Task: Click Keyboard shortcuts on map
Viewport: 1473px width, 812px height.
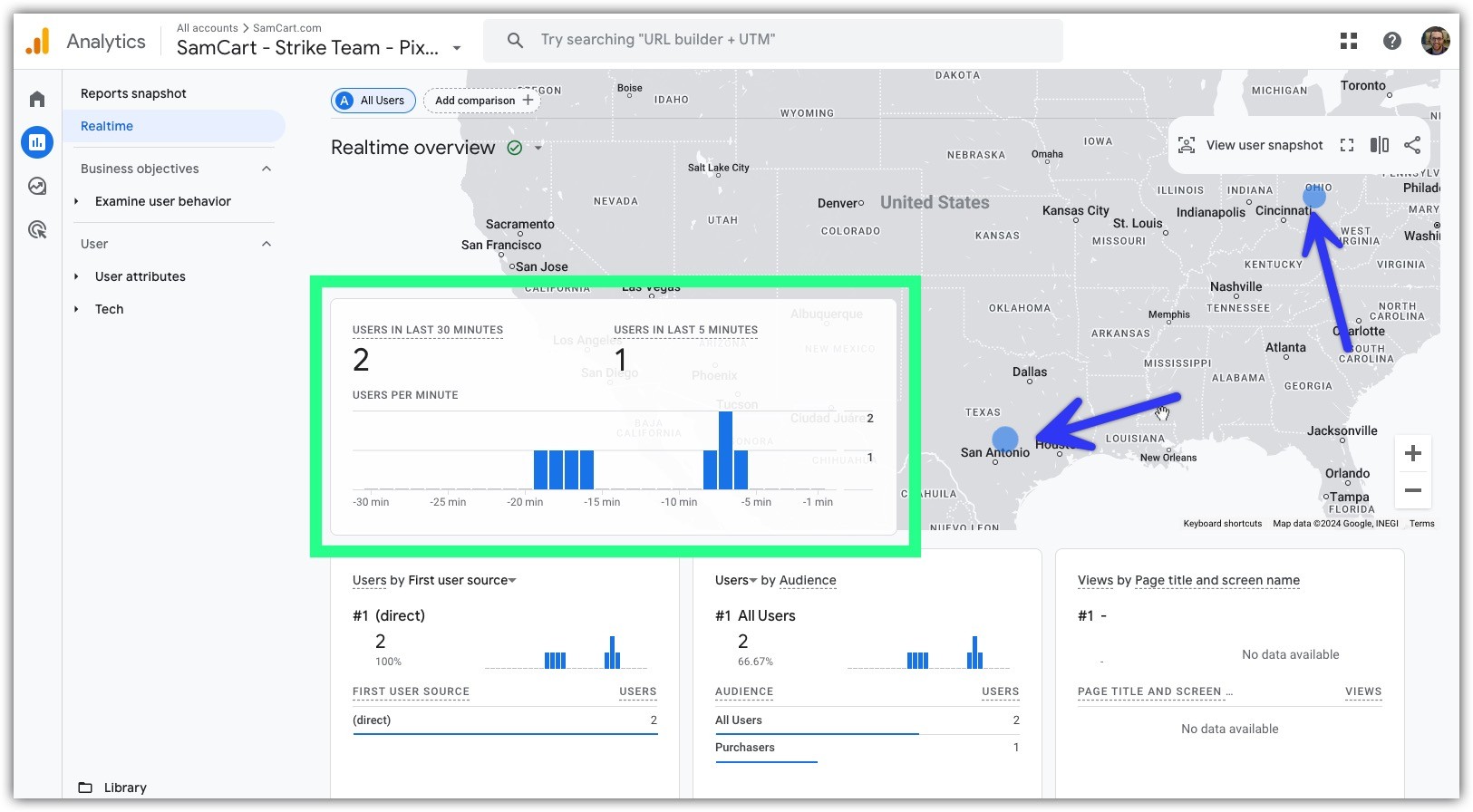Action: [x=1222, y=523]
